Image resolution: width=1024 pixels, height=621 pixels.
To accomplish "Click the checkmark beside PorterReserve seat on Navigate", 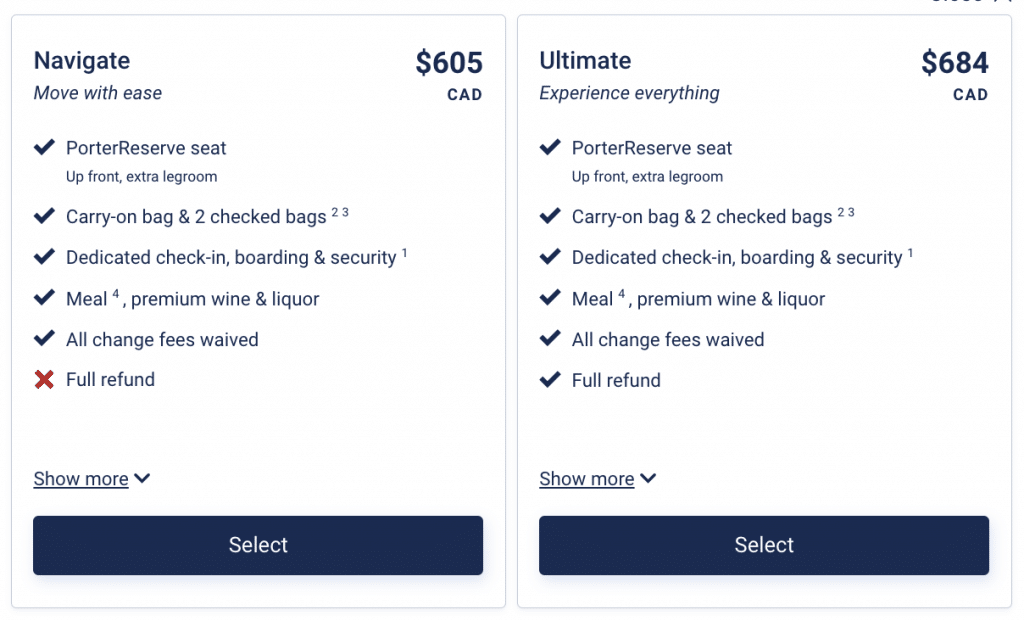I will click(44, 147).
